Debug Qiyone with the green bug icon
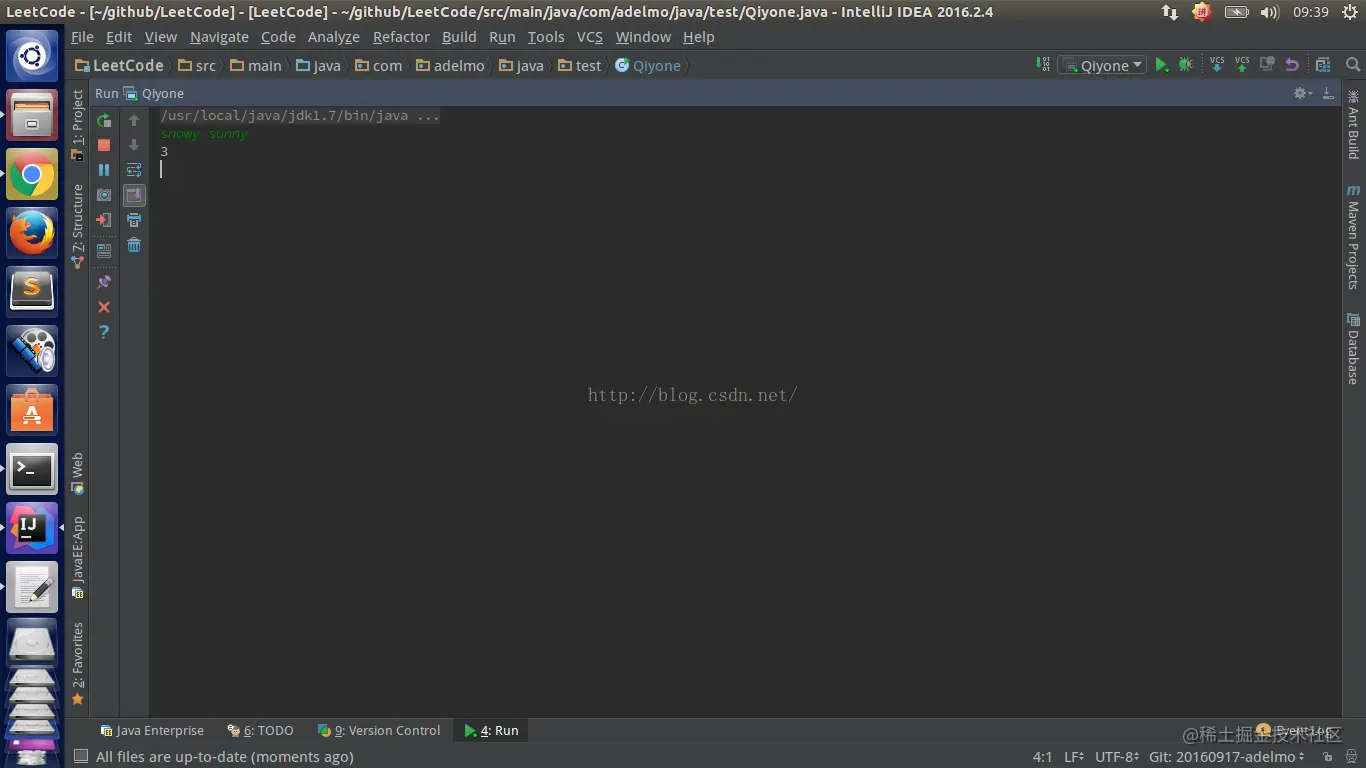The height and width of the screenshot is (768, 1366). click(x=1185, y=65)
